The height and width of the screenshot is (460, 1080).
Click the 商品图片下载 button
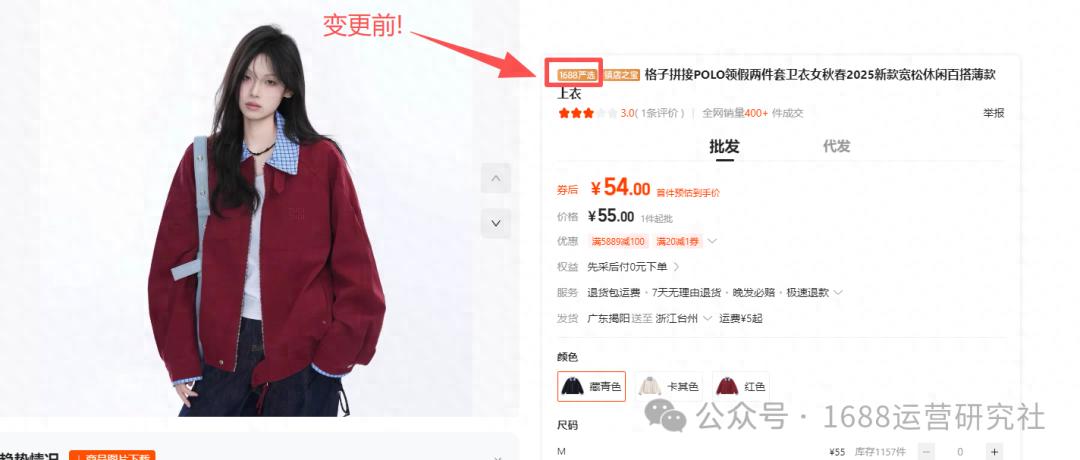pos(112,456)
